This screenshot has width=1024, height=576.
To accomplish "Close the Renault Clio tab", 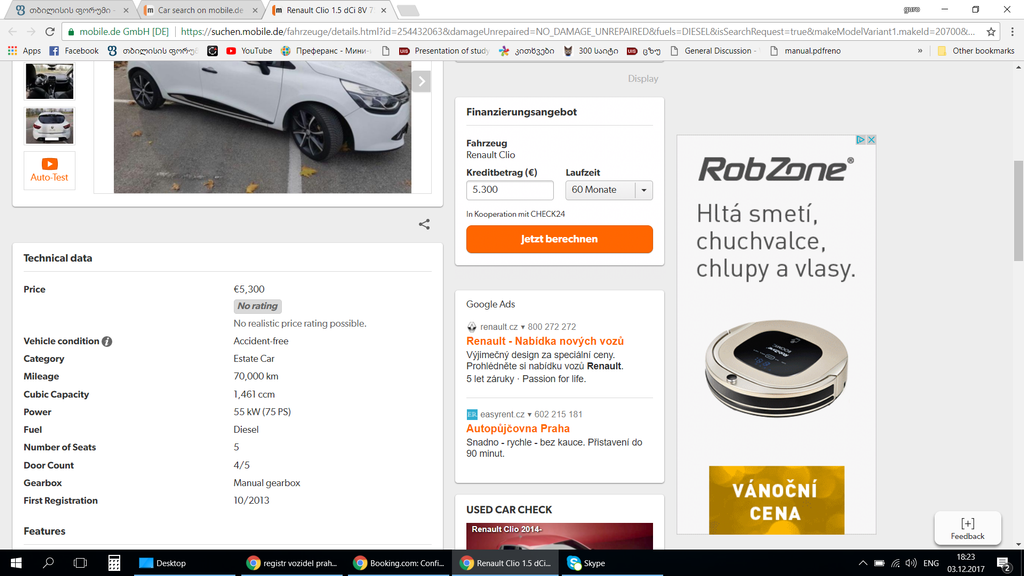I will click(383, 10).
